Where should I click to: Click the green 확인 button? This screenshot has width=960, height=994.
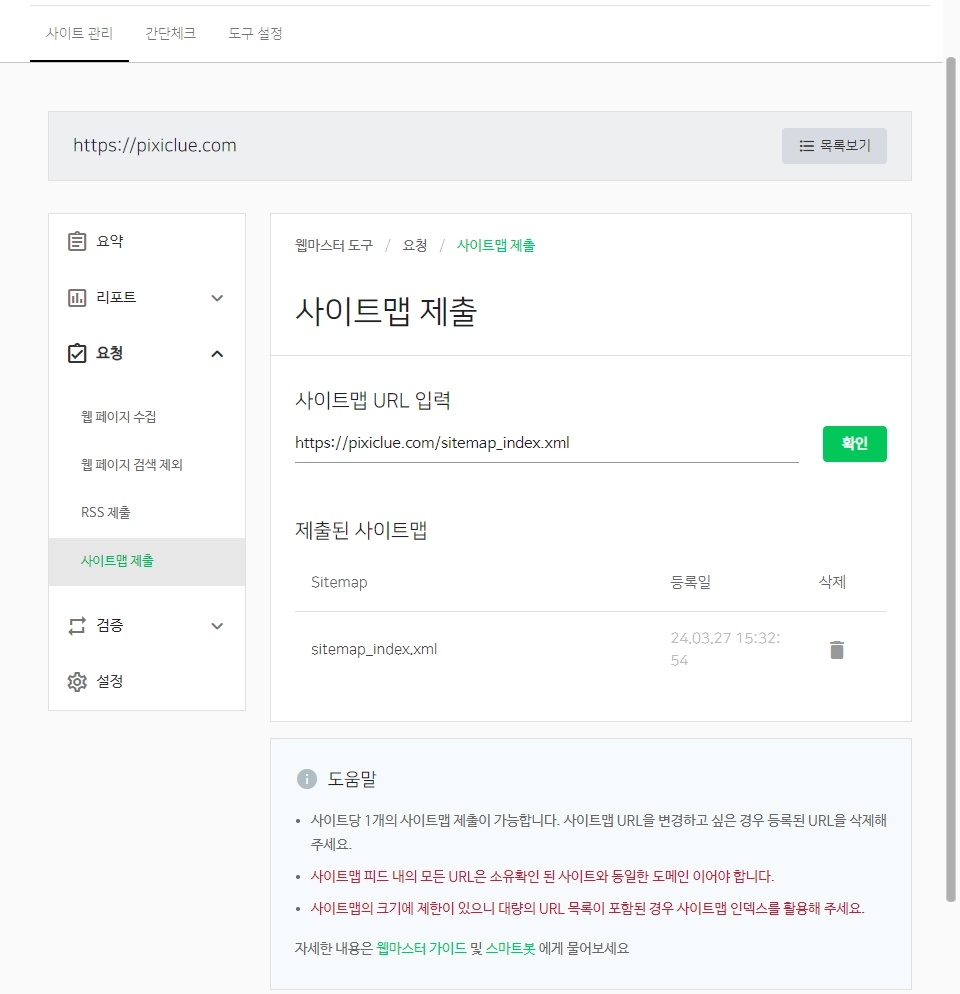click(x=854, y=444)
